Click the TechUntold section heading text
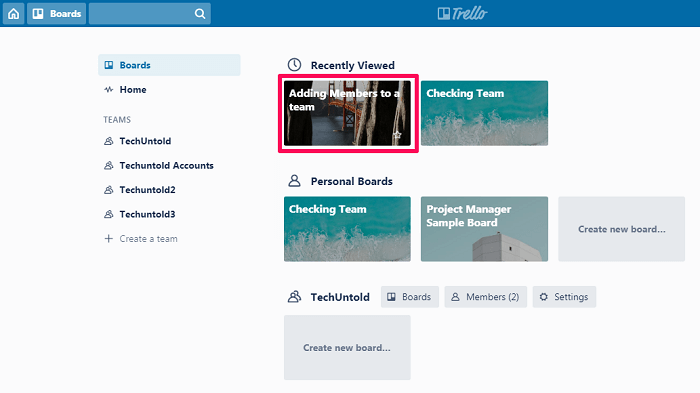This screenshot has height=393, width=700. pyautogui.click(x=340, y=297)
